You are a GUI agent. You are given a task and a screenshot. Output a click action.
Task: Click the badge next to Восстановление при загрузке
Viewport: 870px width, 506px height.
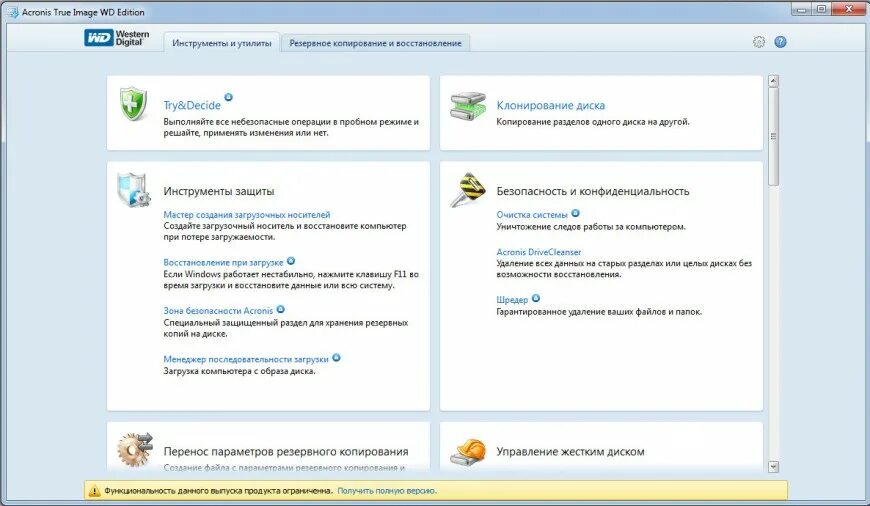coord(291,261)
